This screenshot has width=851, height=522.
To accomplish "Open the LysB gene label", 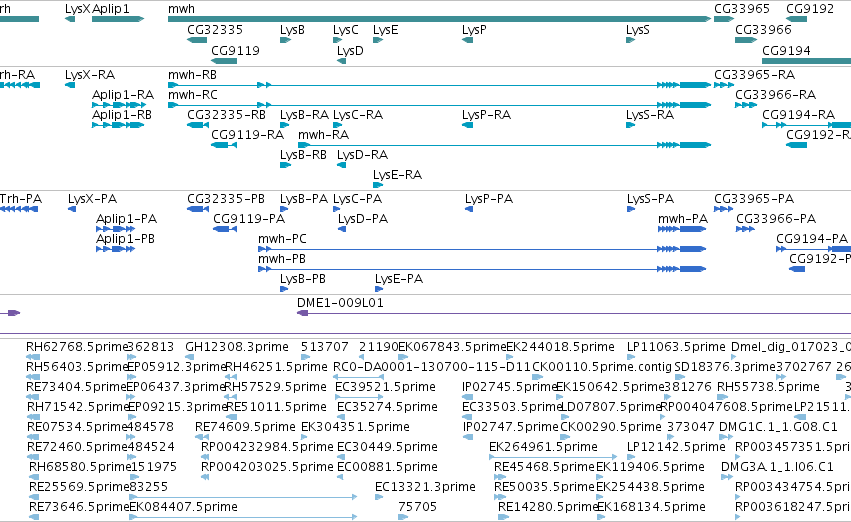I will (293, 30).
